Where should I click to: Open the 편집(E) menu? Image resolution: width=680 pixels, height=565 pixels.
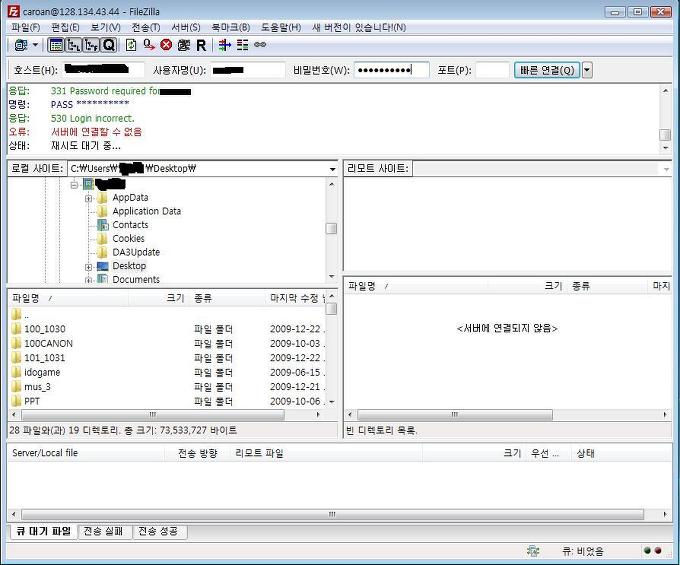click(x=65, y=27)
